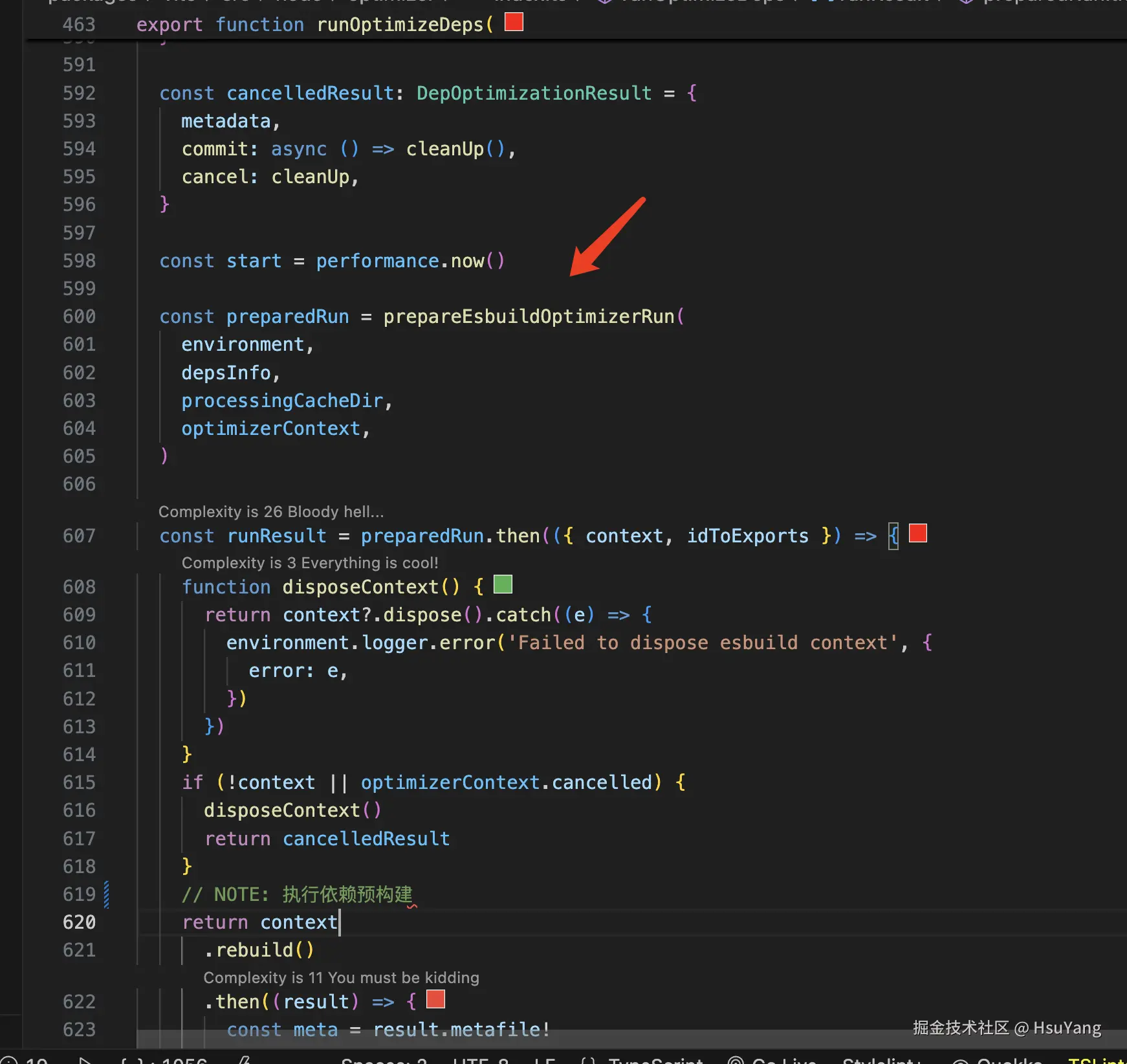Open the 'Complexity is 11 You must be kidding' code lens

coord(342,977)
